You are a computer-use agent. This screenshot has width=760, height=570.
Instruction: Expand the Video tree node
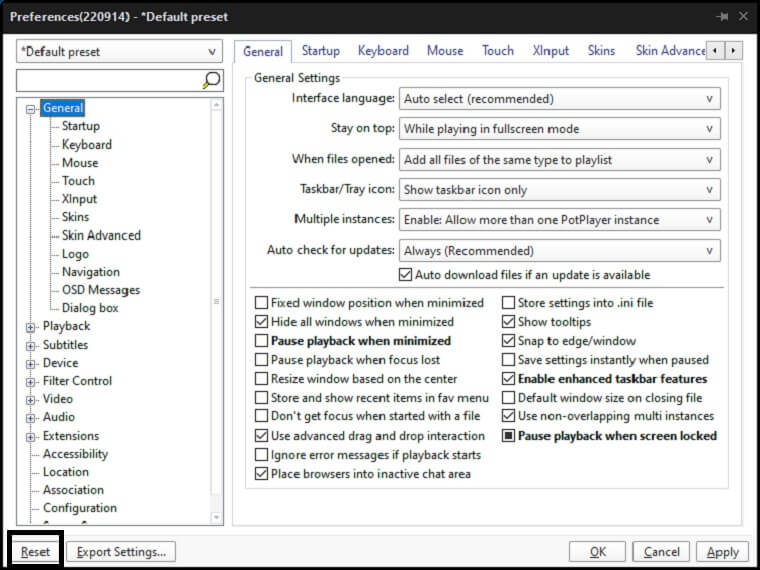point(31,400)
